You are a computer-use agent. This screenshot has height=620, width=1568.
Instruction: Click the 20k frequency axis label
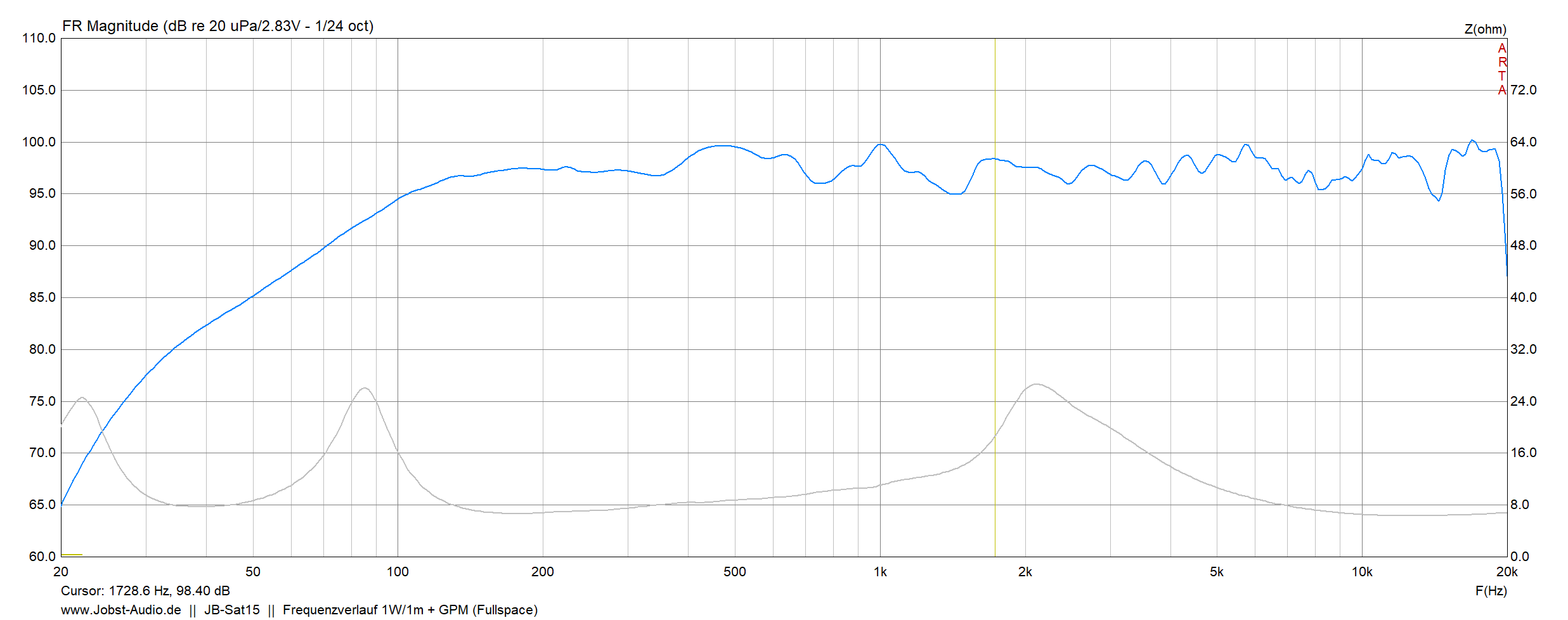(1506, 572)
